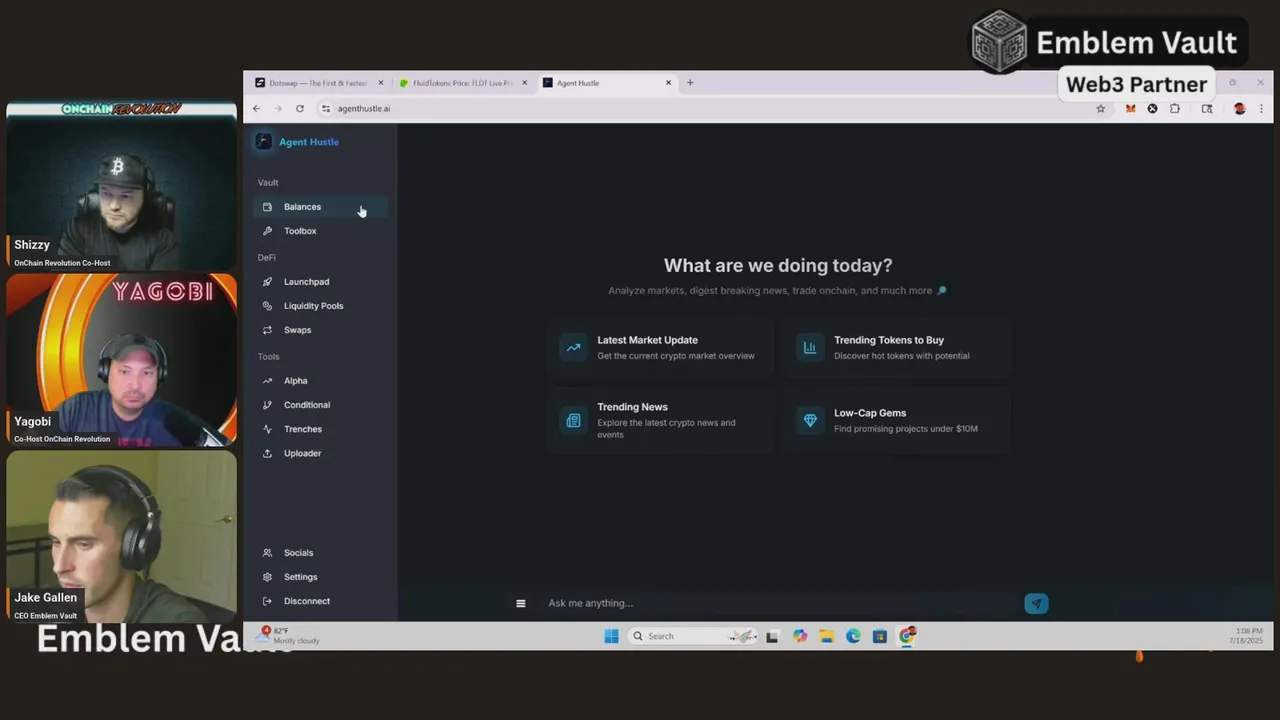Click Disconnect in the sidebar
The height and width of the screenshot is (720, 1280).
point(320,601)
